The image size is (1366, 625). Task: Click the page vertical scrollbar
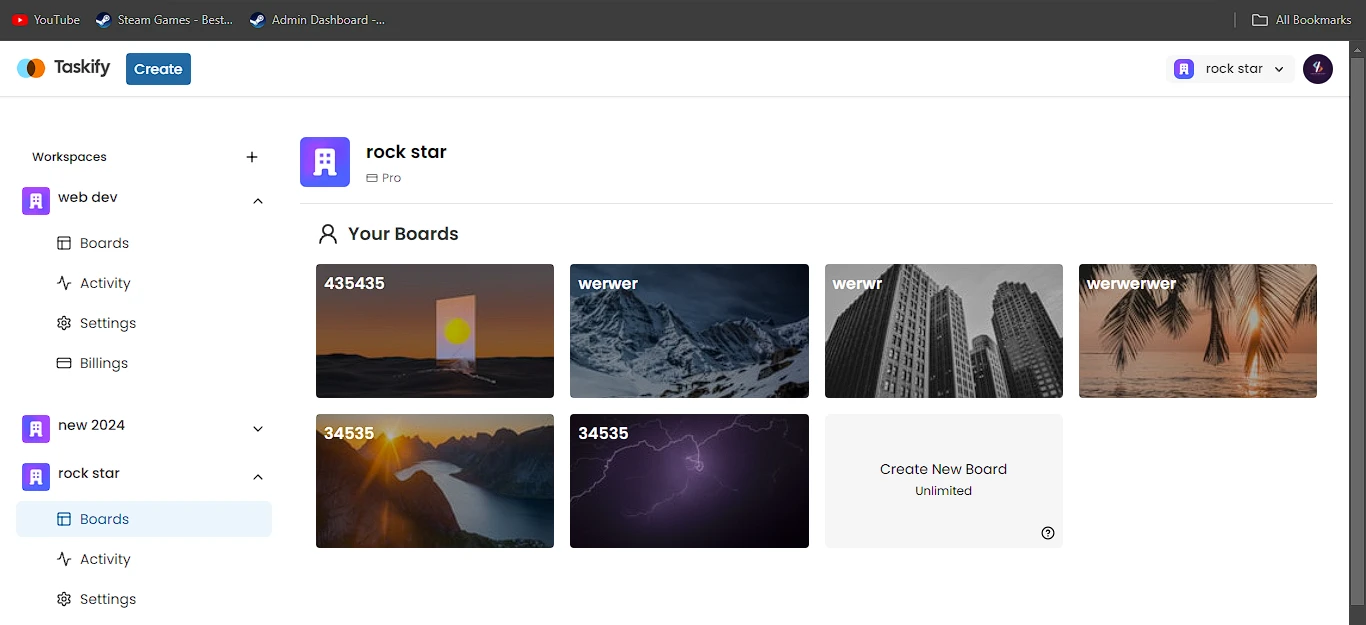(1358, 333)
